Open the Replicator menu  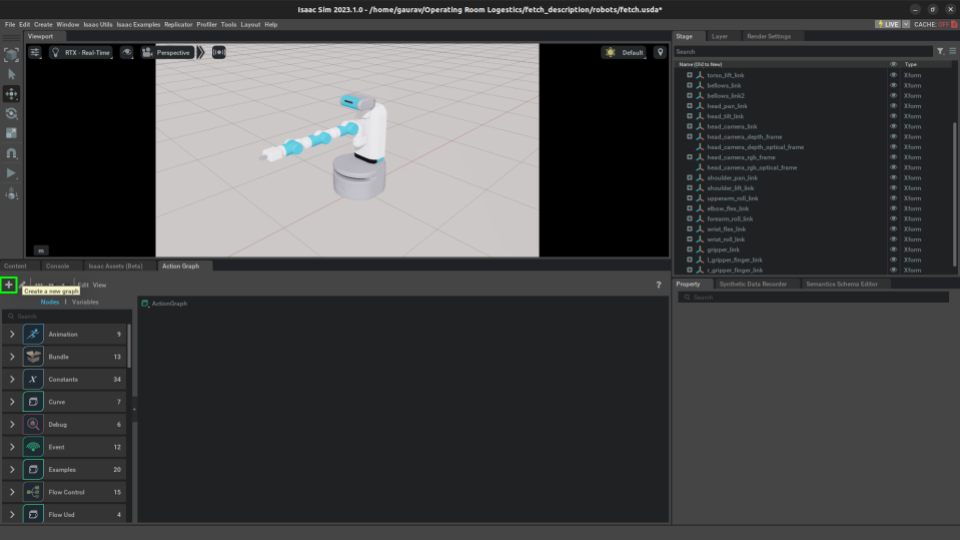pos(178,24)
